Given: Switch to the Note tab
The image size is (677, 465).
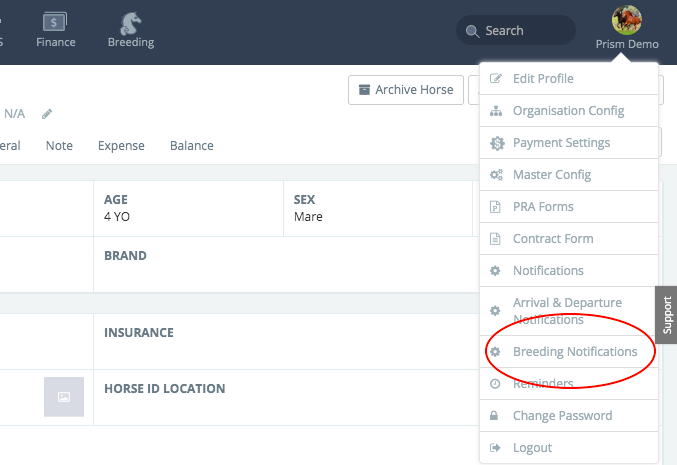Looking at the screenshot, I should click(x=59, y=146).
